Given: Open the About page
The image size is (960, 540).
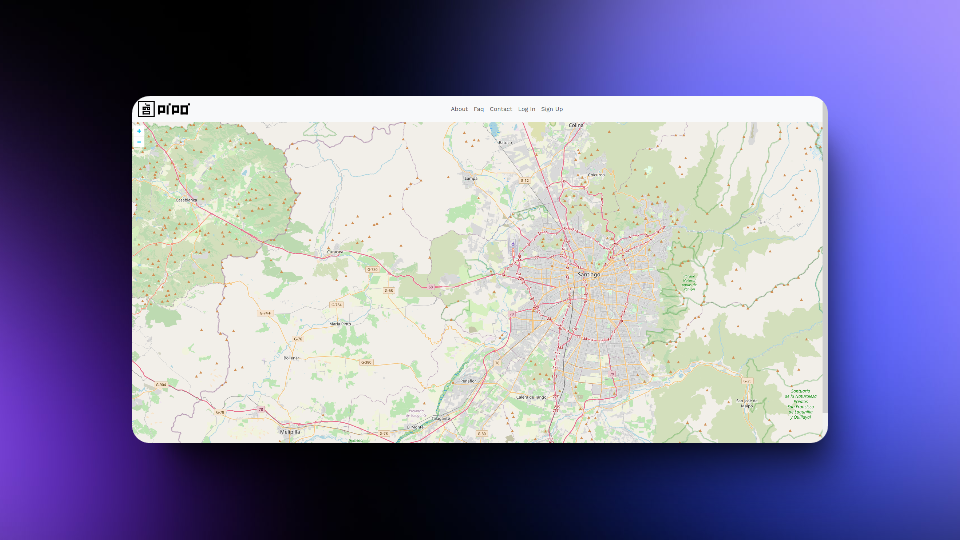Looking at the screenshot, I should 459,109.
